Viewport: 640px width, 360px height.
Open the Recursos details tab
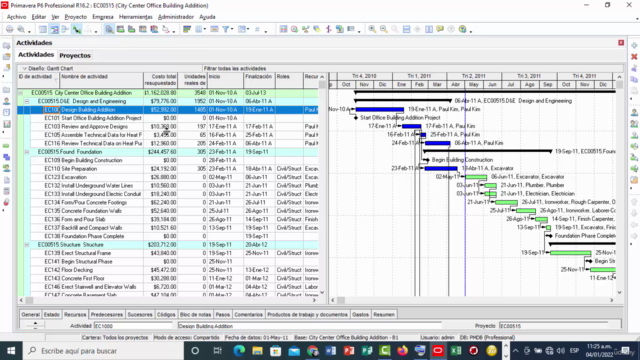pos(75,315)
